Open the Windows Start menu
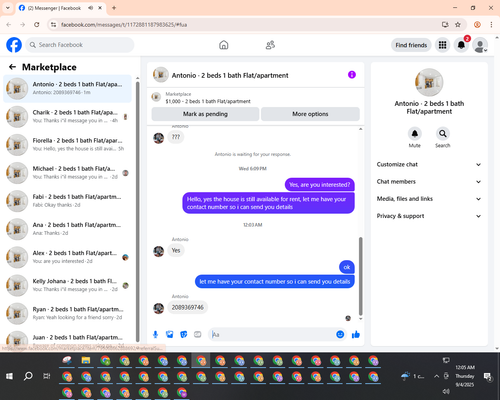The width and height of the screenshot is (500, 400). pos(9,376)
